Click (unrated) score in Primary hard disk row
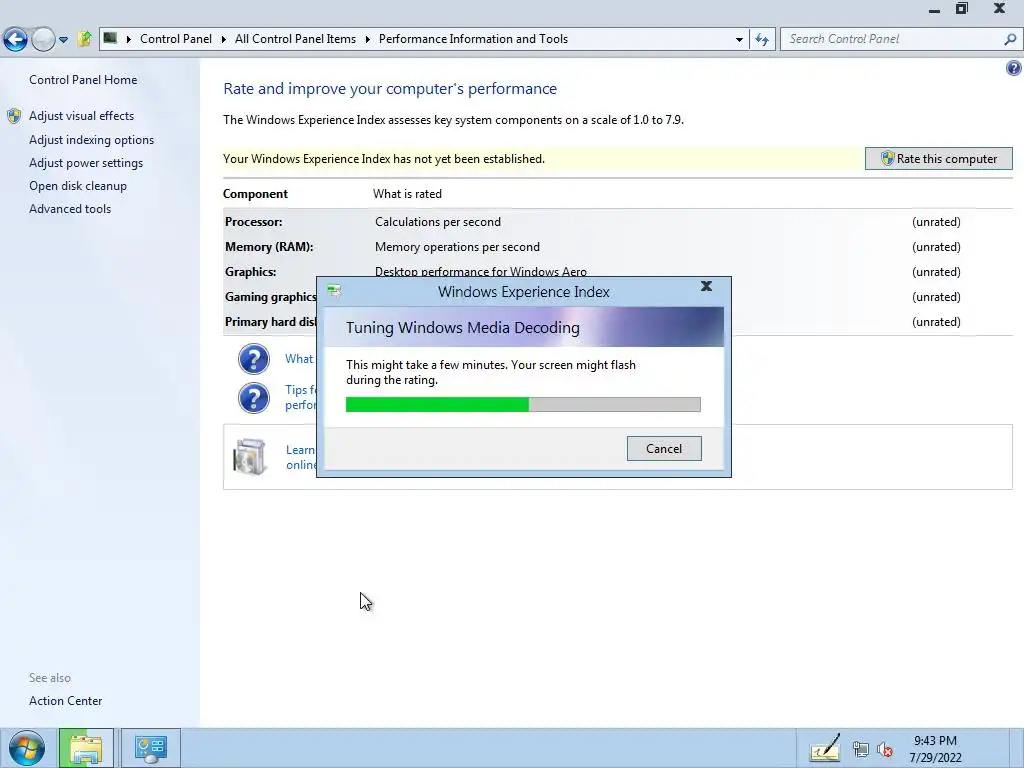The image size is (1024, 768). click(x=936, y=322)
